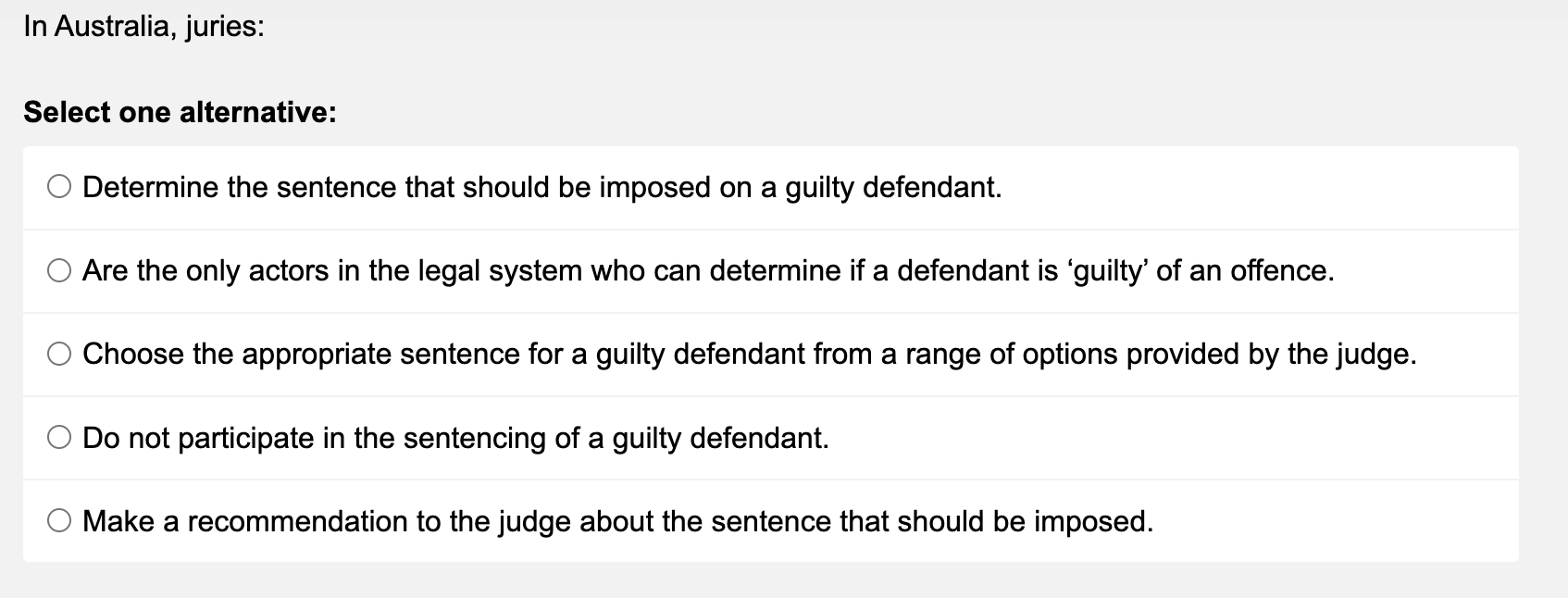The height and width of the screenshot is (598, 1568).
Task: Click the answer text about not participating in sentencing
Action: pyautogui.click(x=456, y=436)
